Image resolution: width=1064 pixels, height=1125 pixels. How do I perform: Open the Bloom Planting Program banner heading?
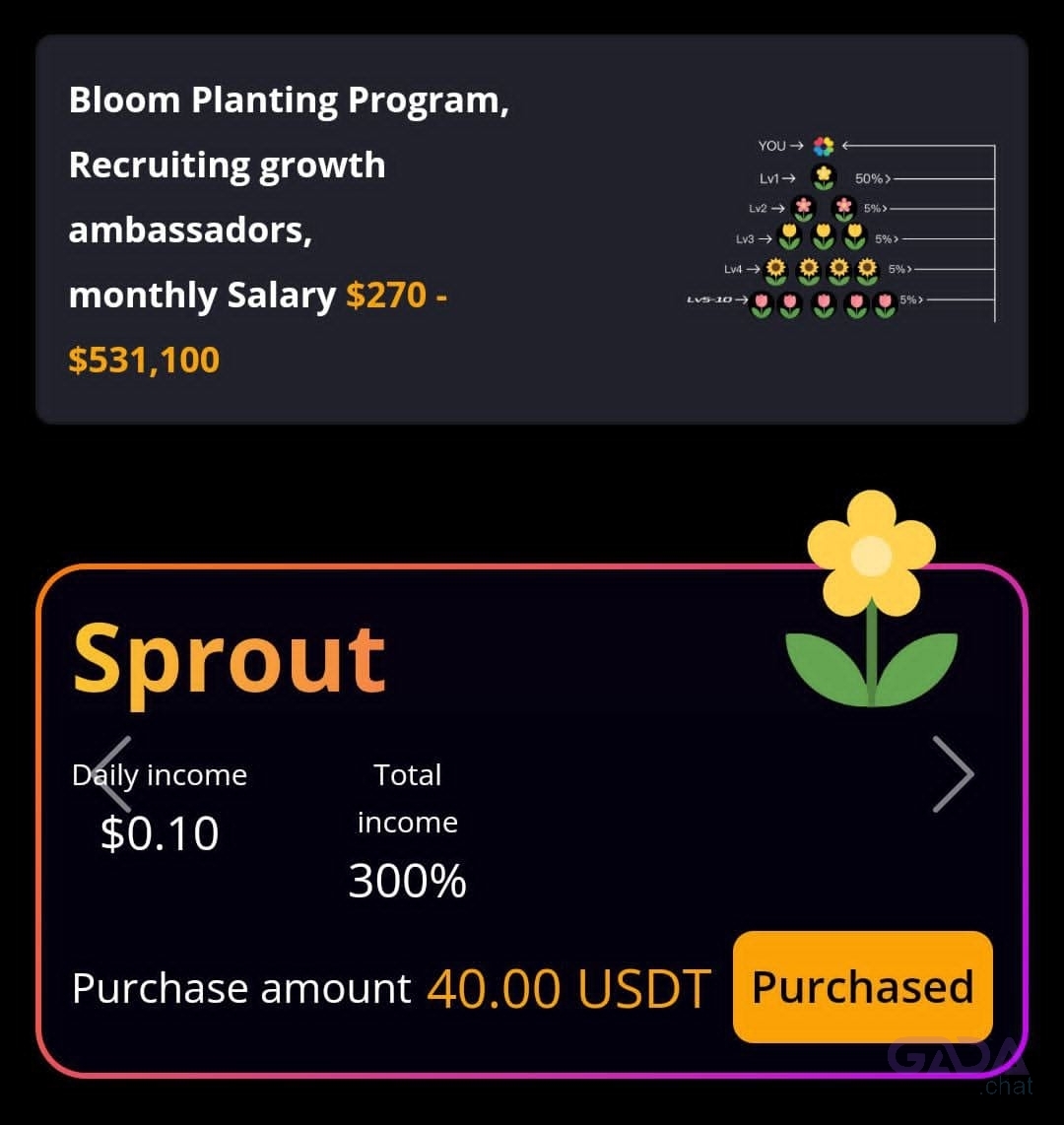(x=289, y=99)
